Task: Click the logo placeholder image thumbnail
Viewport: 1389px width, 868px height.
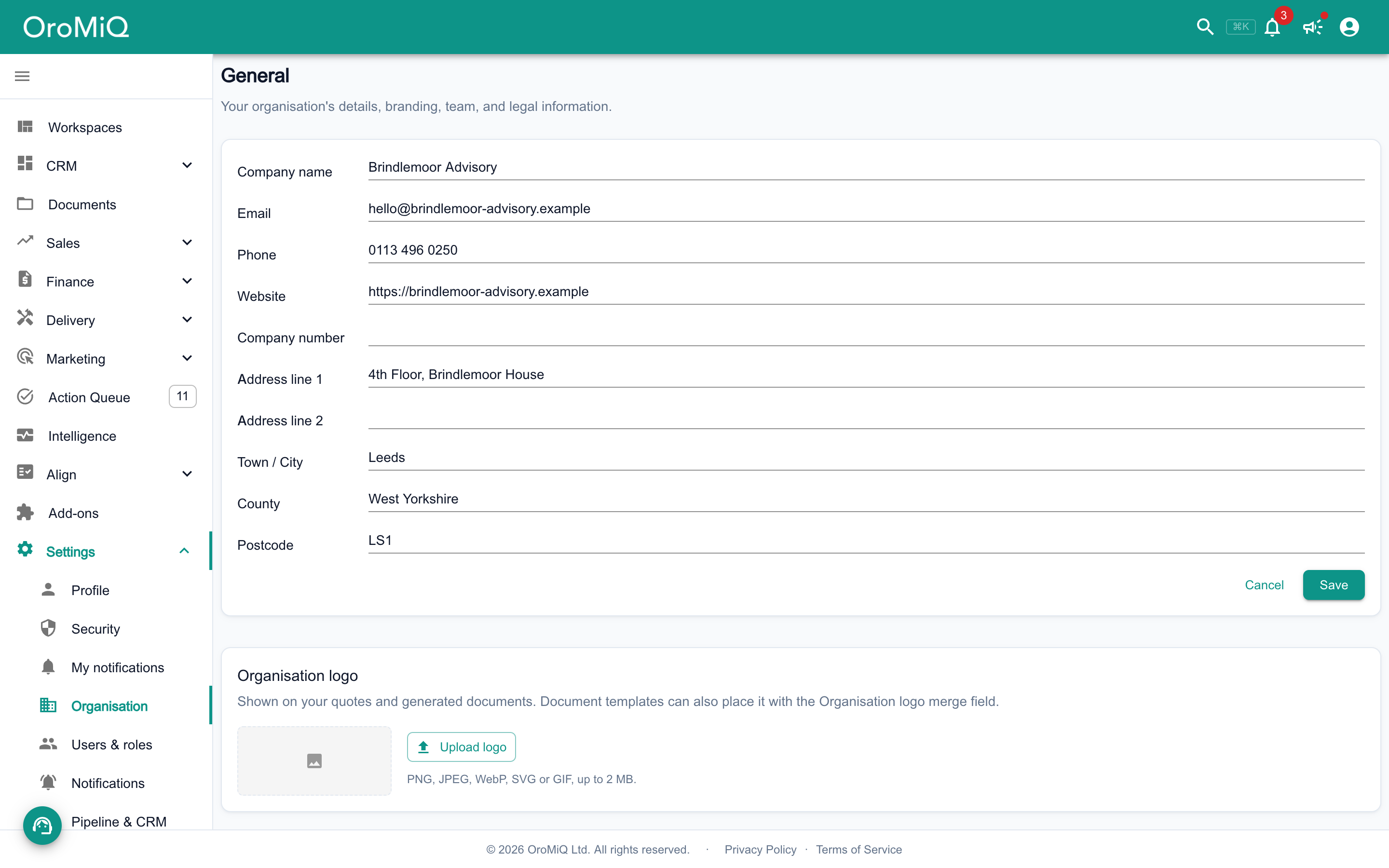Action: tap(314, 760)
